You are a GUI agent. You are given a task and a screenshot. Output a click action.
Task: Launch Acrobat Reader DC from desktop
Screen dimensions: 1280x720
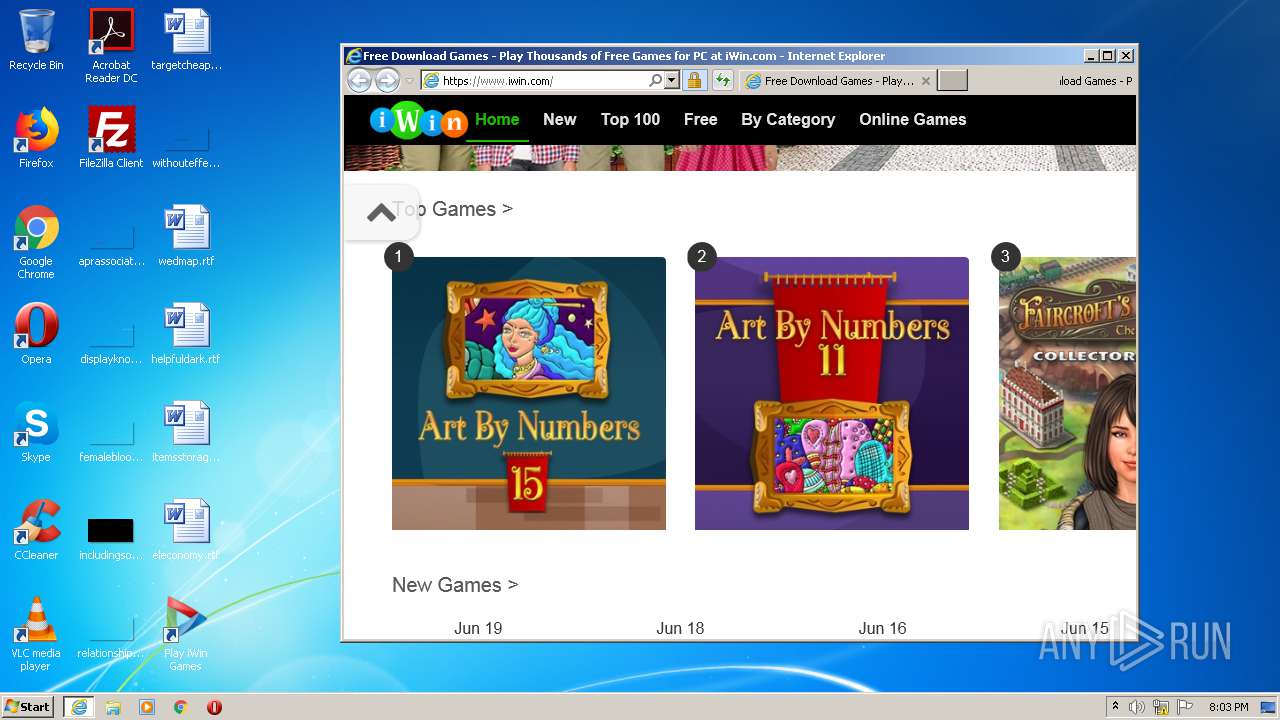click(x=111, y=45)
